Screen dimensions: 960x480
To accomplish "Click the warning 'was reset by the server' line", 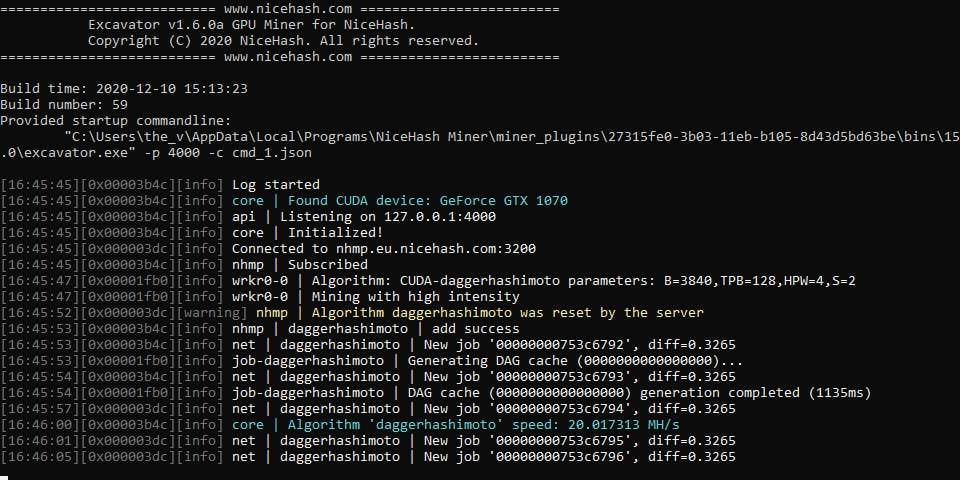I will (352, 313).
